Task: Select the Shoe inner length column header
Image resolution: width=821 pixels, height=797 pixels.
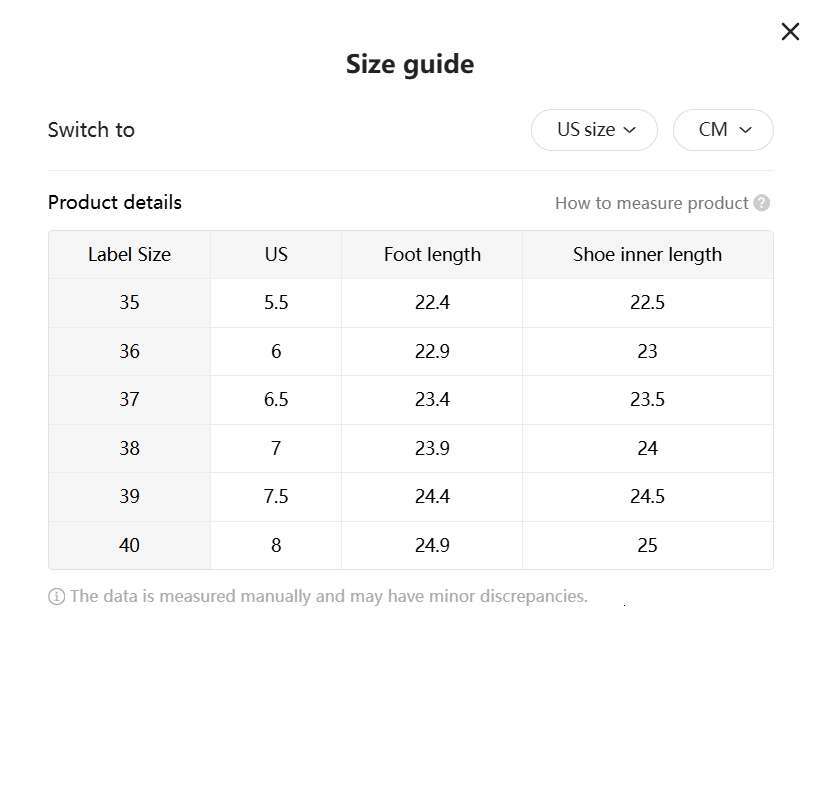Action: pyautogui.click(x=647, y=255)
